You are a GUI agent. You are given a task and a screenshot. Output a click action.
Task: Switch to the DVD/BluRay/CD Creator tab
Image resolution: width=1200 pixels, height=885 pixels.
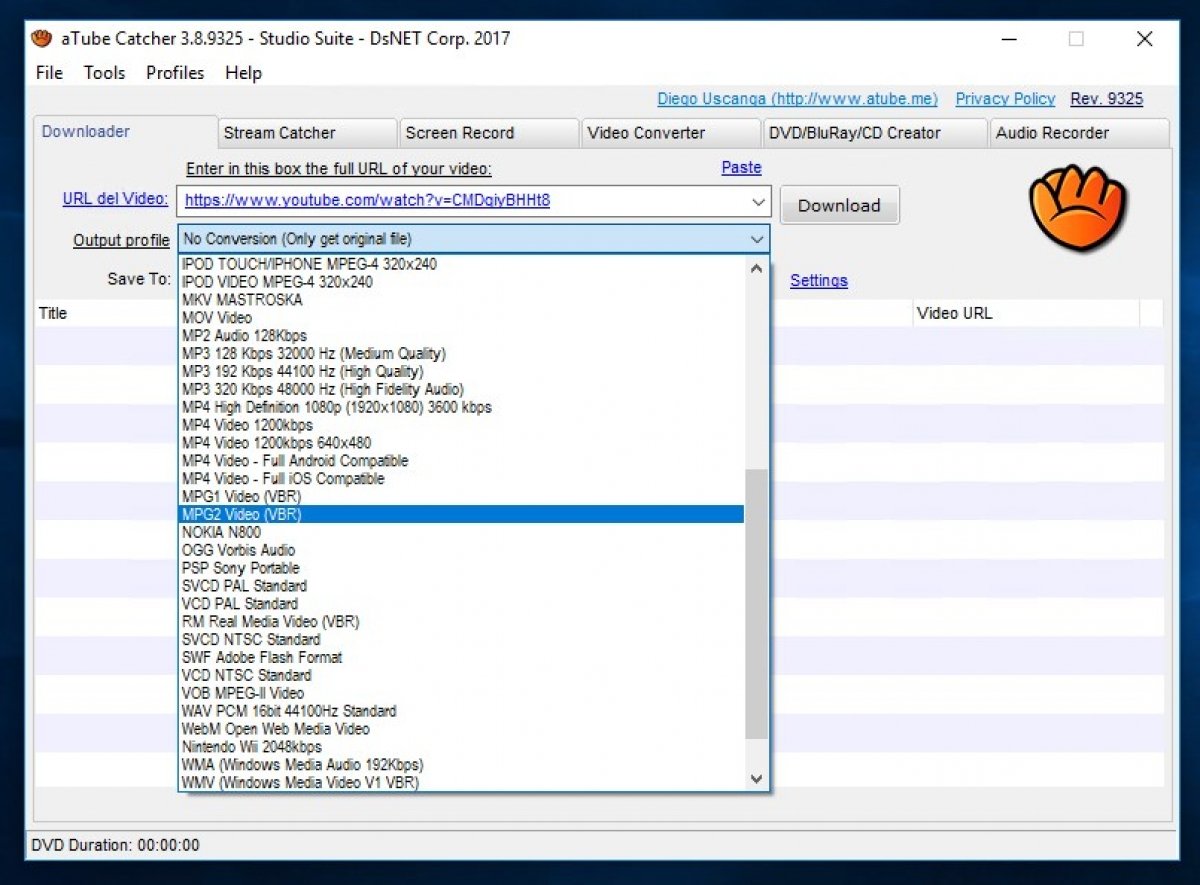[x=875, y=133]
